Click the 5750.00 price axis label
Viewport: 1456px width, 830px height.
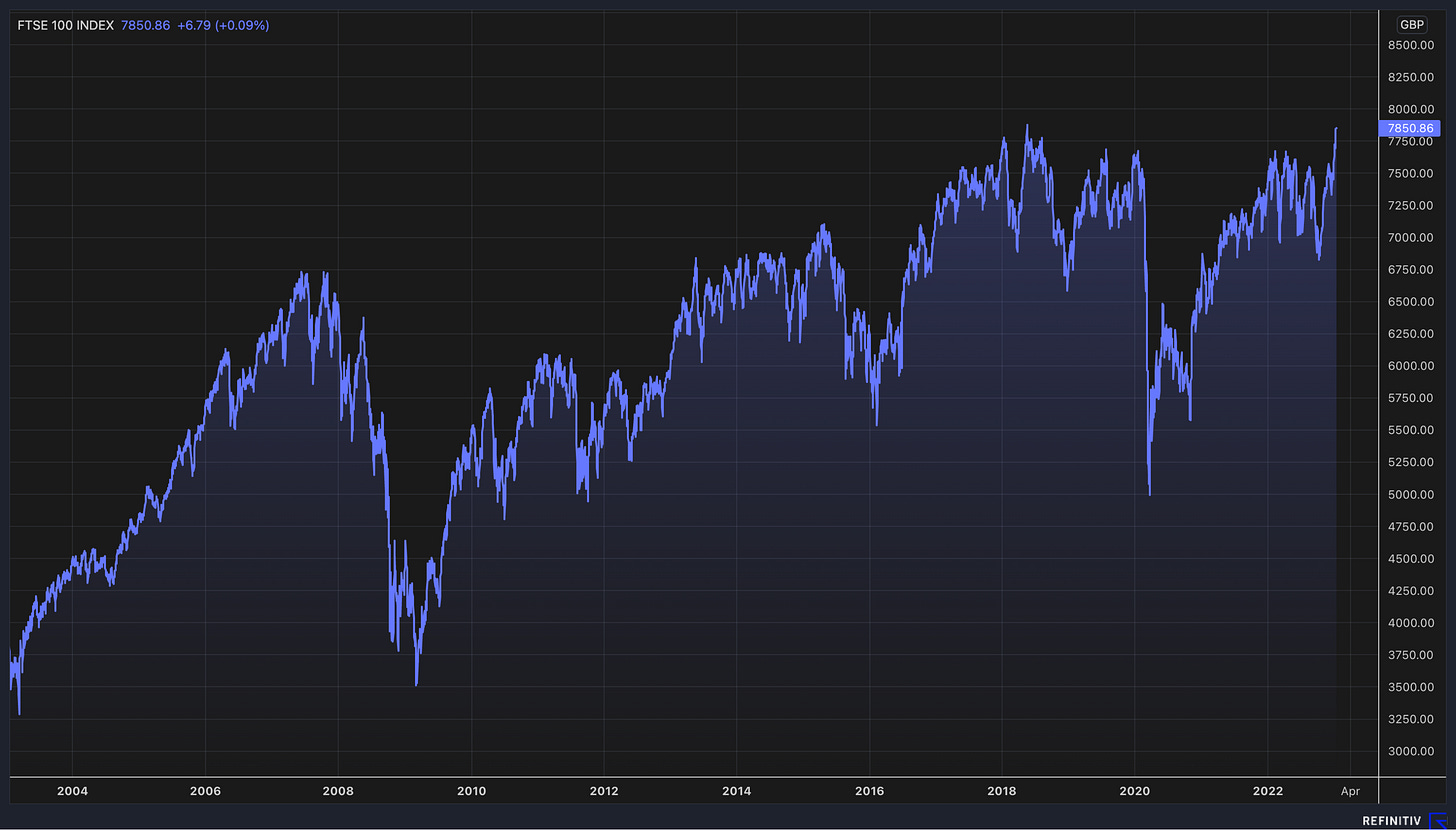point(1411,398)
